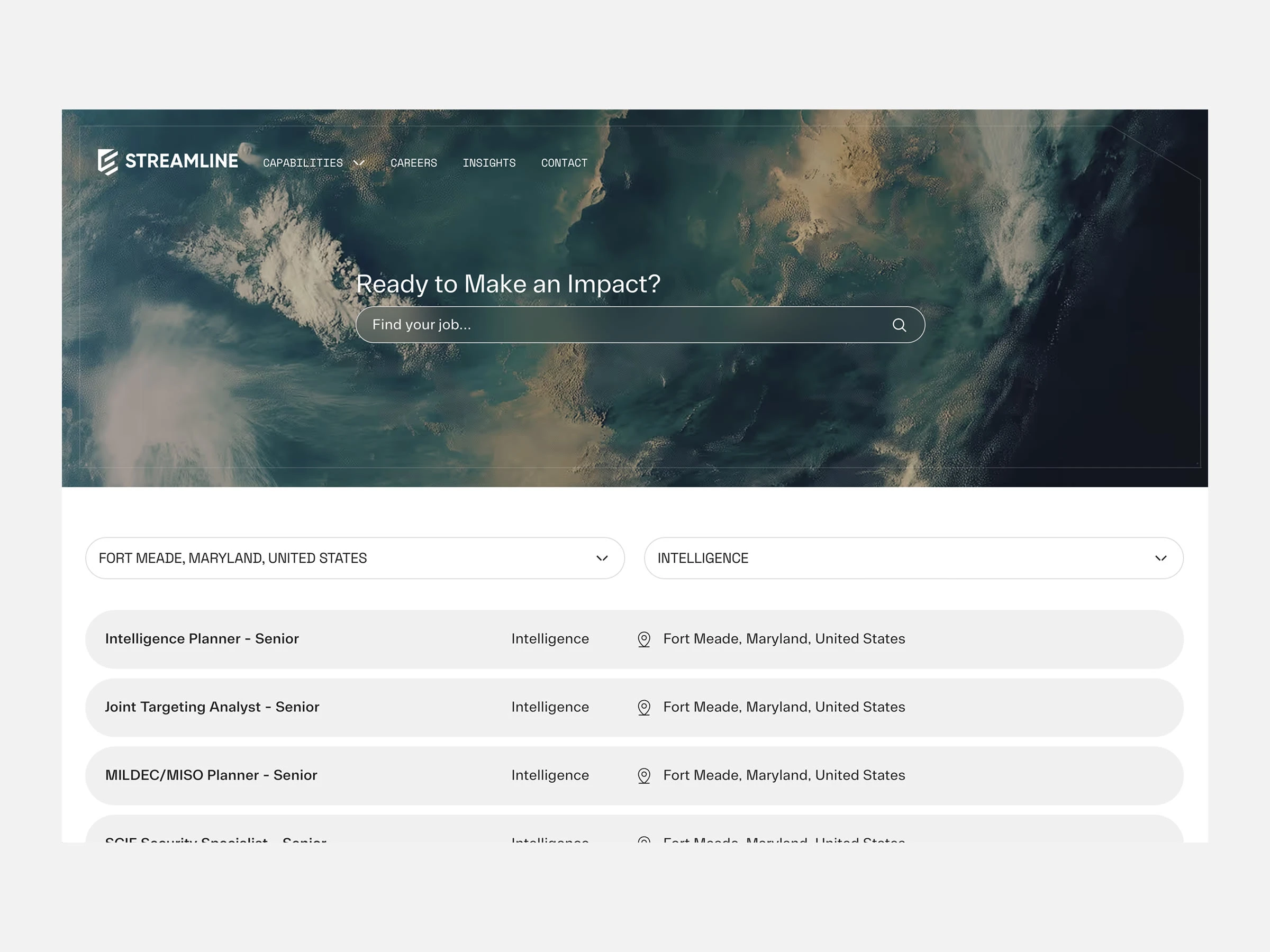
Task: Open the Insights menu item
Action: point(489,162)
